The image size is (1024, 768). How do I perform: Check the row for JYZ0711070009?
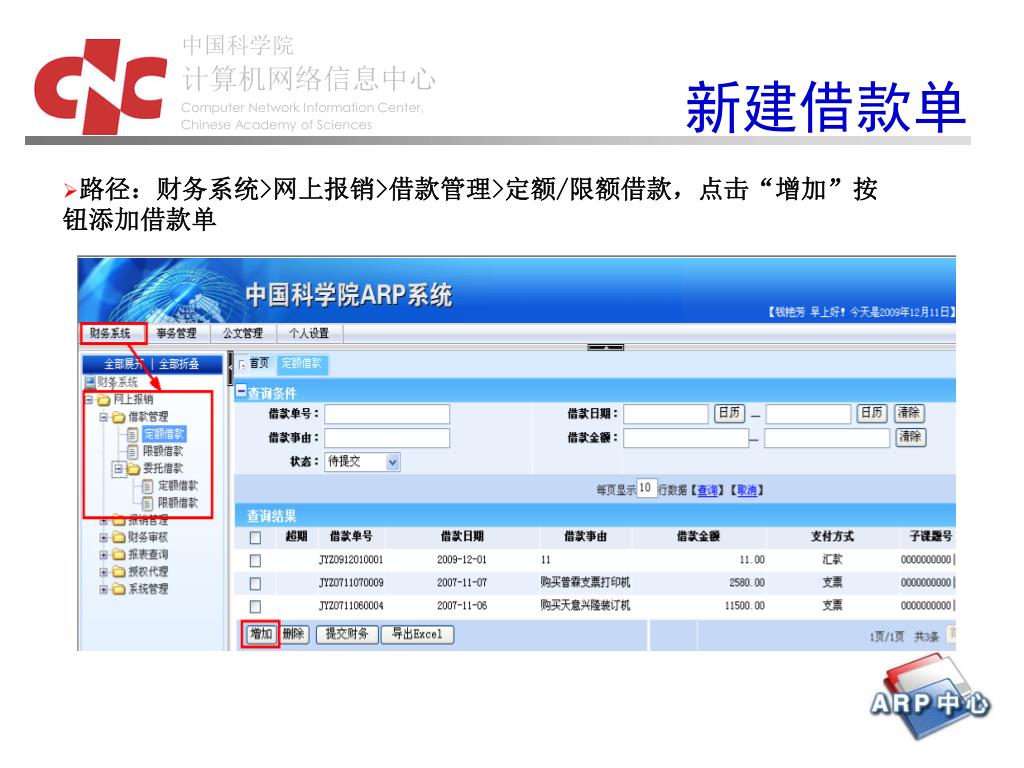tap(255, 583)
